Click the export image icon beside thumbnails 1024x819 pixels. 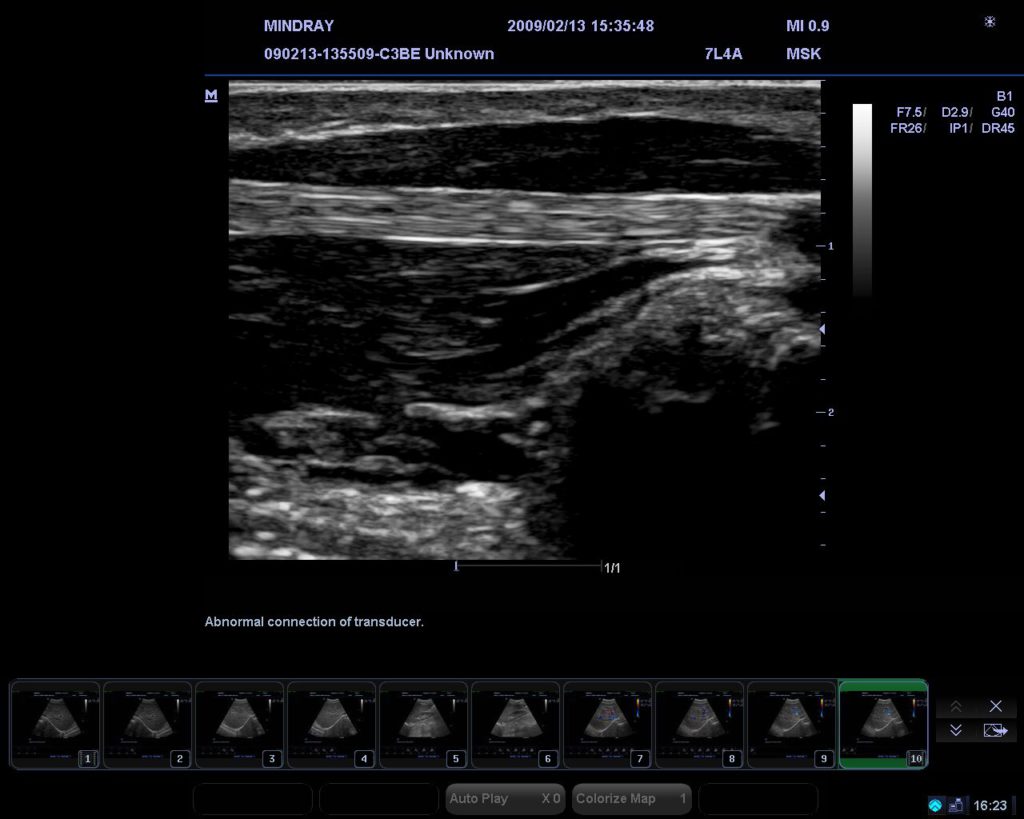tap(995, 731)
